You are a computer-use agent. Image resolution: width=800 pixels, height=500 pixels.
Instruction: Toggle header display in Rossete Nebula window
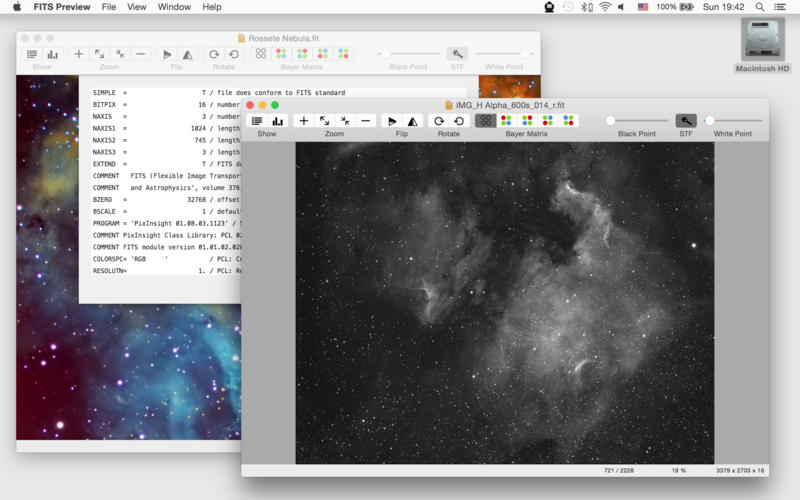click(32, 54)
